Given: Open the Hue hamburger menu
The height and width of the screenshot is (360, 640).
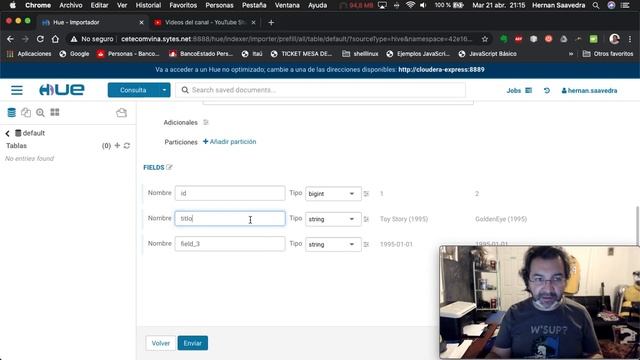Looking at the screenshot, I should [17, 90].
